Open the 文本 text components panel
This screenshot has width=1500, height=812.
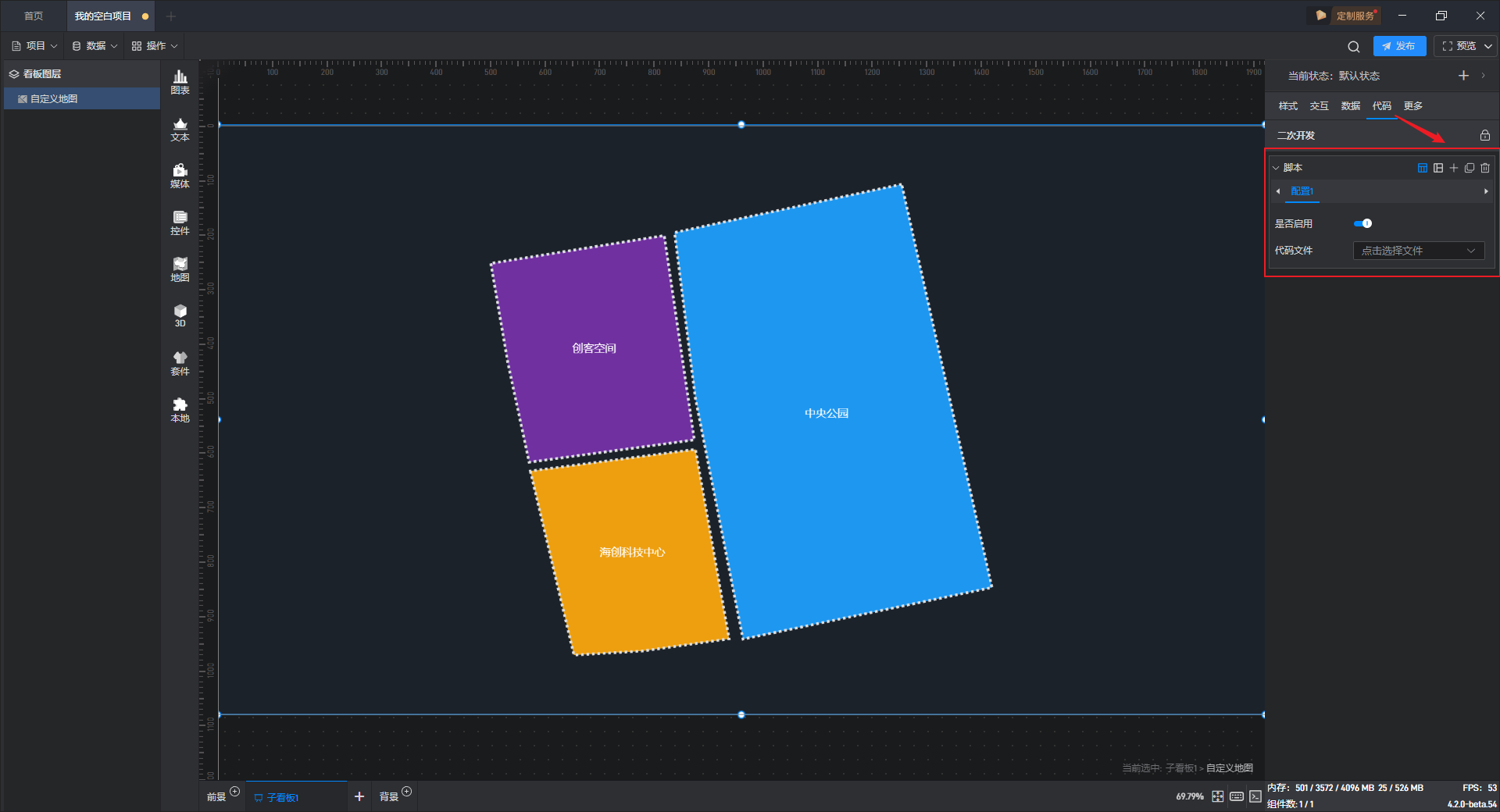click(x=180, y=129)
